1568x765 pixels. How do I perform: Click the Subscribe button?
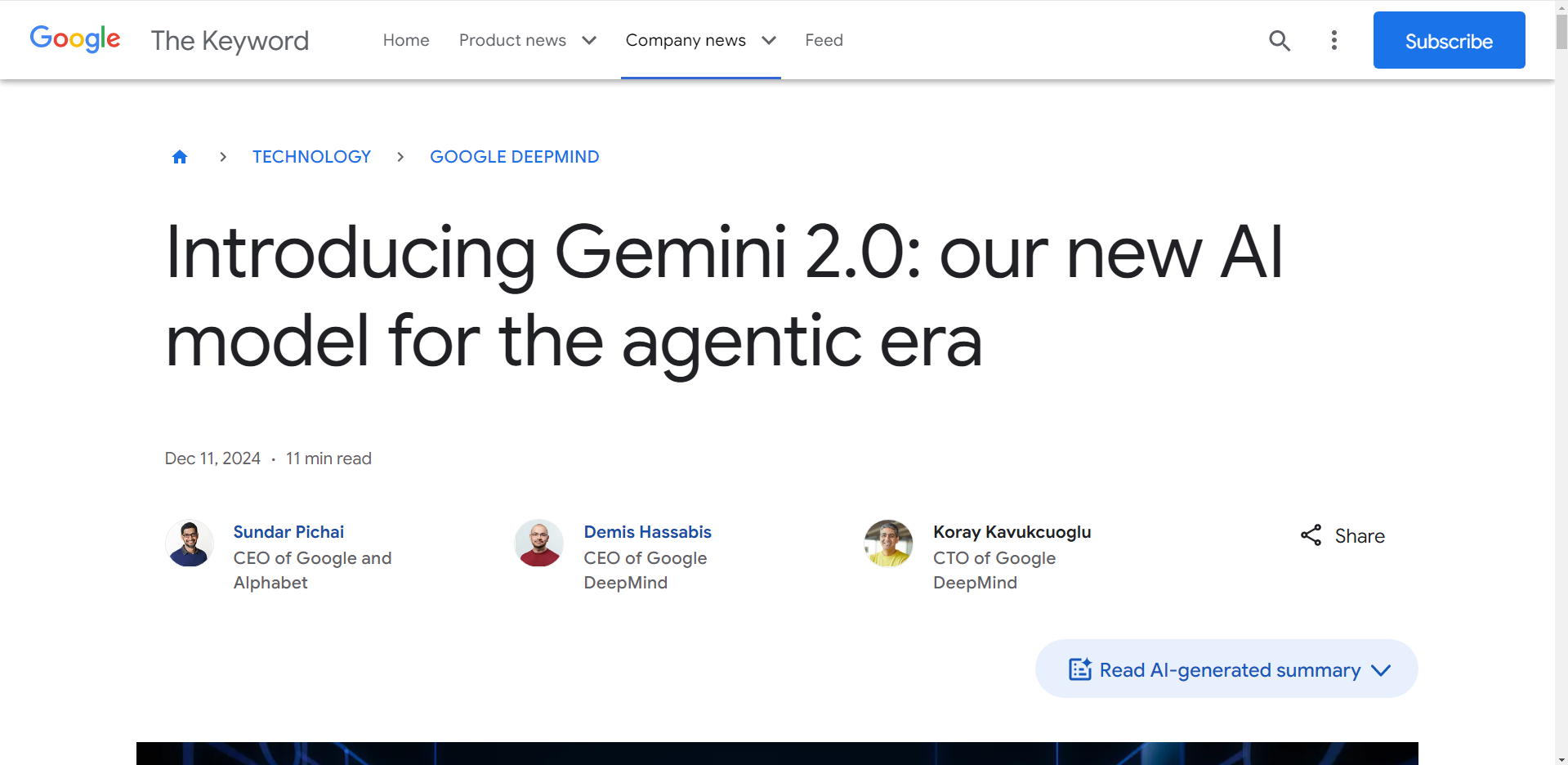(1449, 40)
